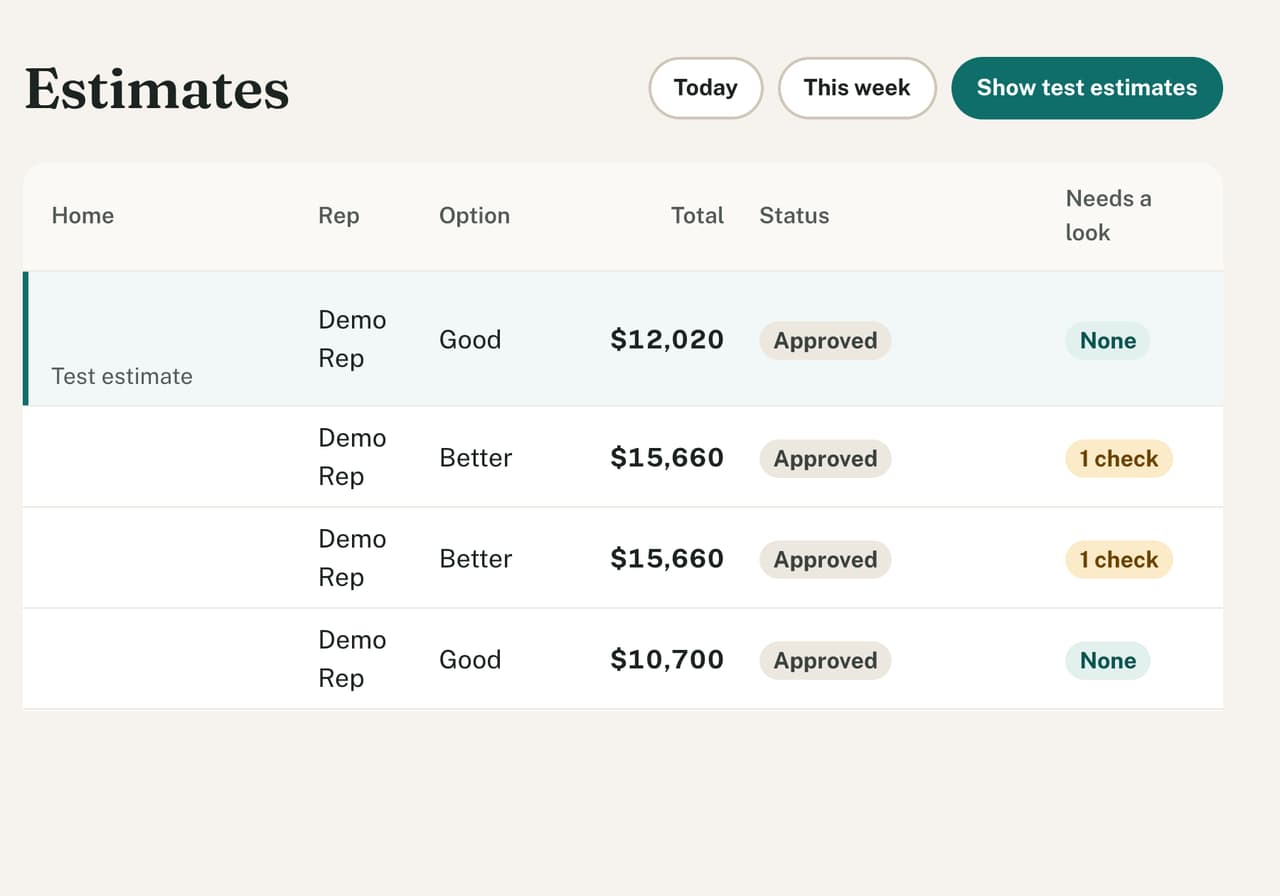Click the Approved badge in the $10,700 row

coord(825,661)
